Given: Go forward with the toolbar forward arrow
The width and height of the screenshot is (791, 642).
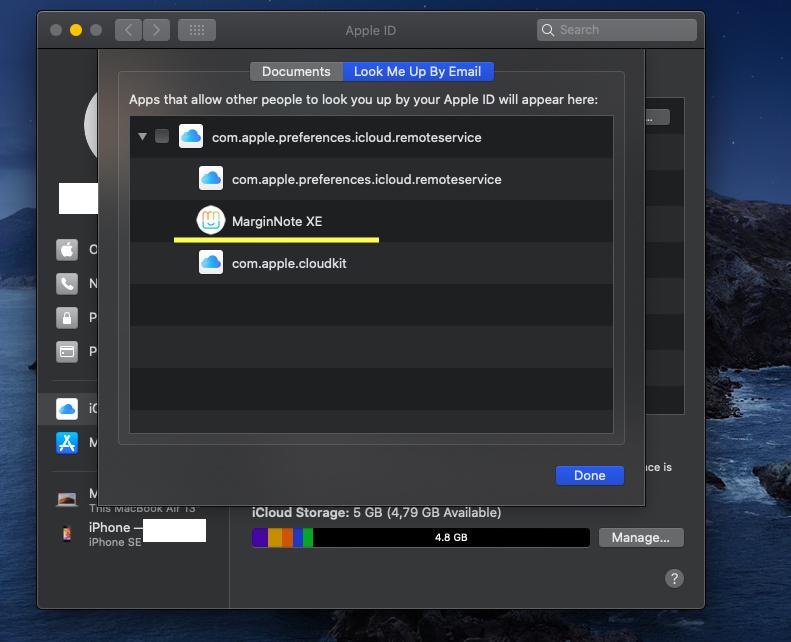Looking at the screenshot, I should click(156, 30).
